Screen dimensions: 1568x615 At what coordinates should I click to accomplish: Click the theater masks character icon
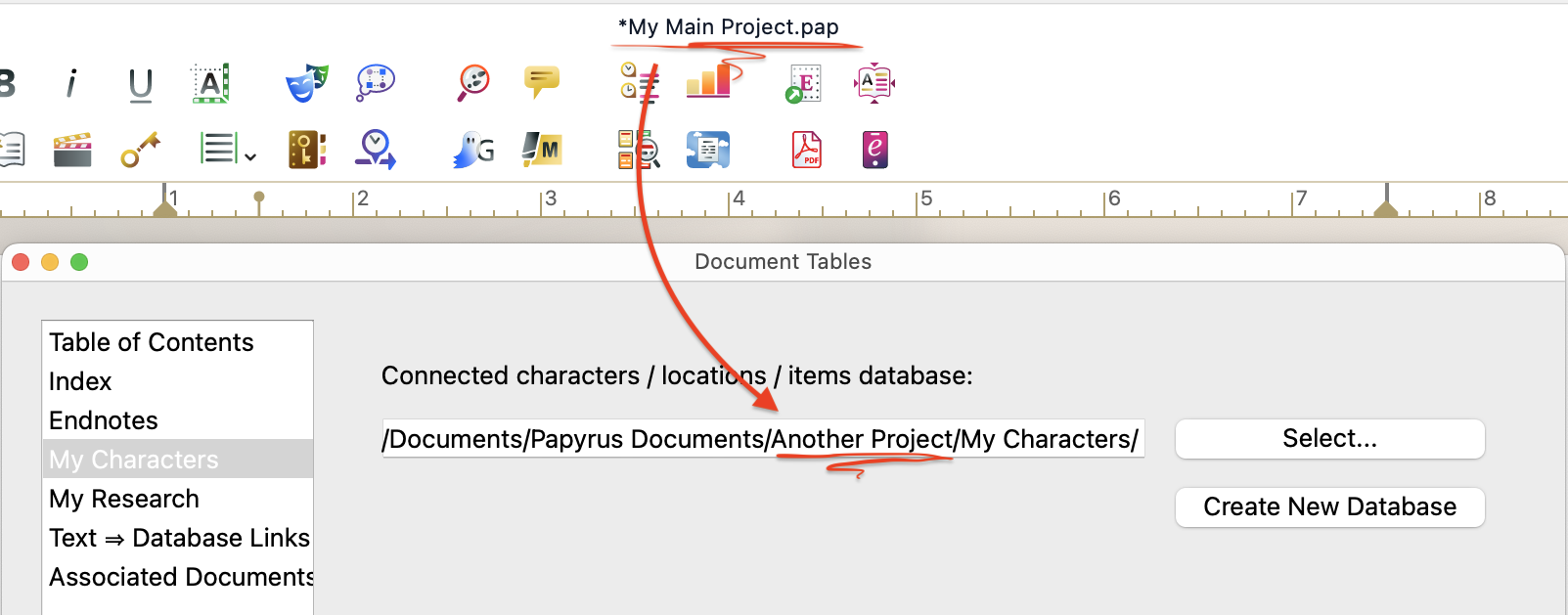coord(306,83)
